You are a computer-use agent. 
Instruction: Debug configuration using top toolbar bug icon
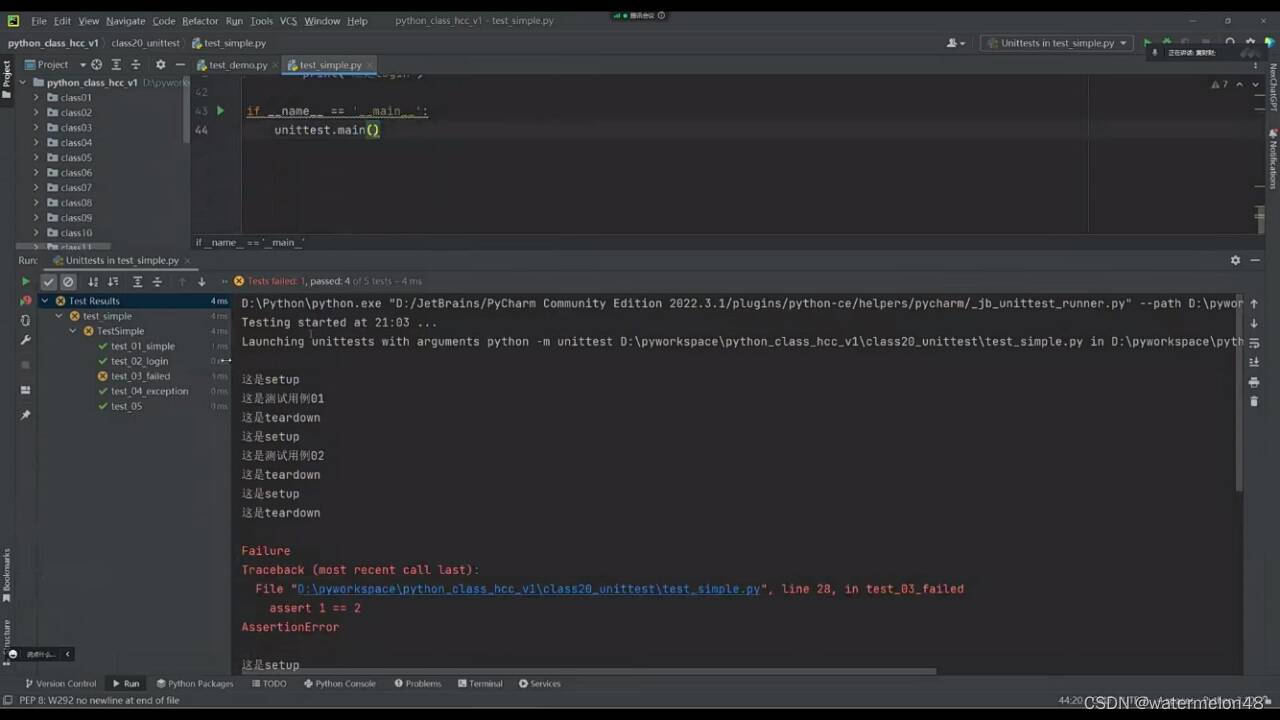pos(1166,43)
